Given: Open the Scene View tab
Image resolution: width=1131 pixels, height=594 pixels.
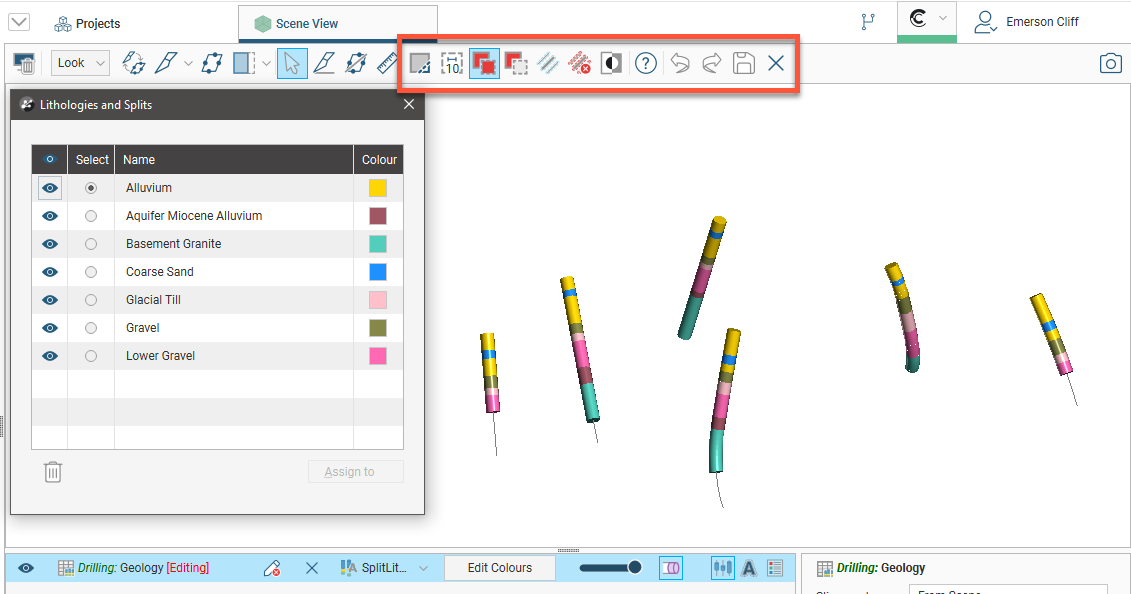Looking at the screenshot, I should point(307,23).
